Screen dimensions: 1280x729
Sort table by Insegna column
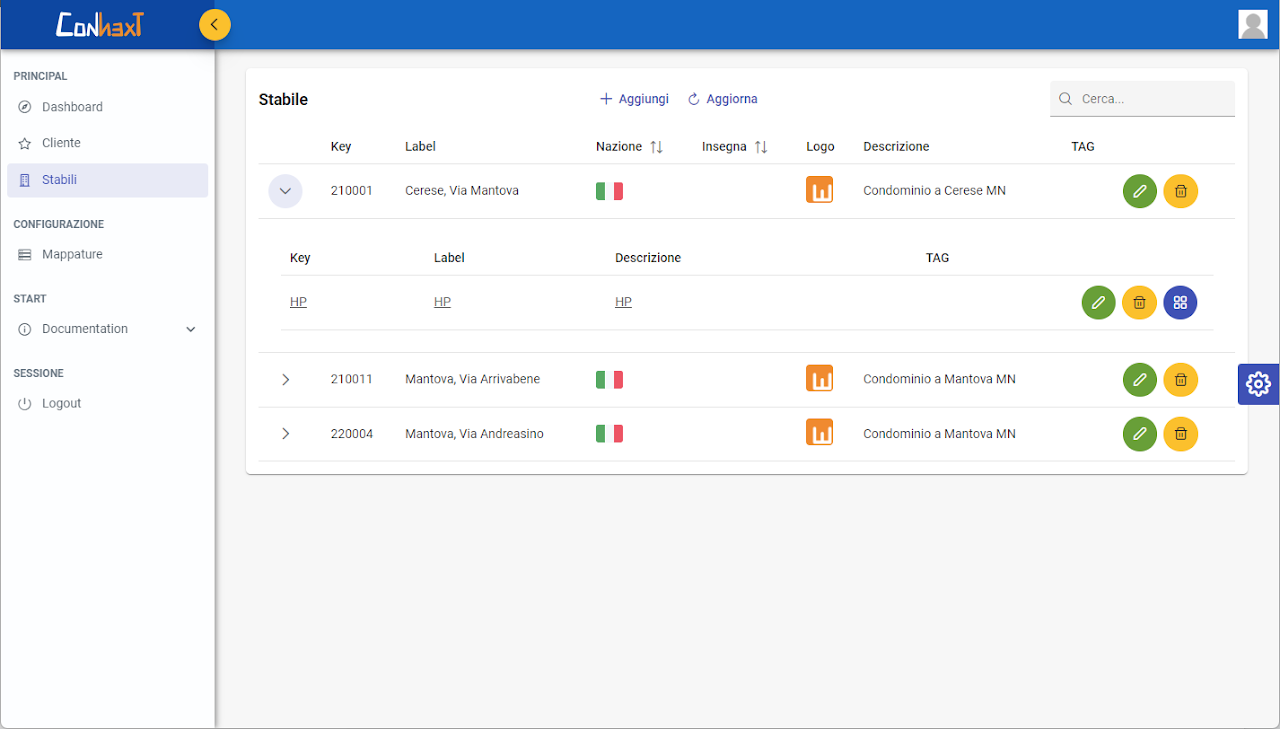(x=760, y=147)
